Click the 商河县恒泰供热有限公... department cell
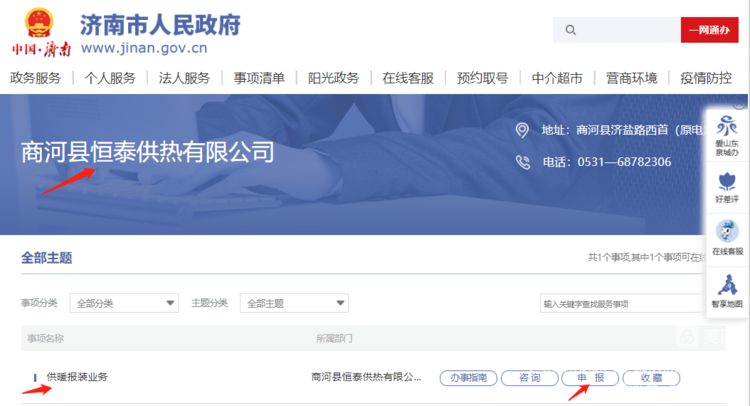The image size is (750, 406). click(366, 377)
